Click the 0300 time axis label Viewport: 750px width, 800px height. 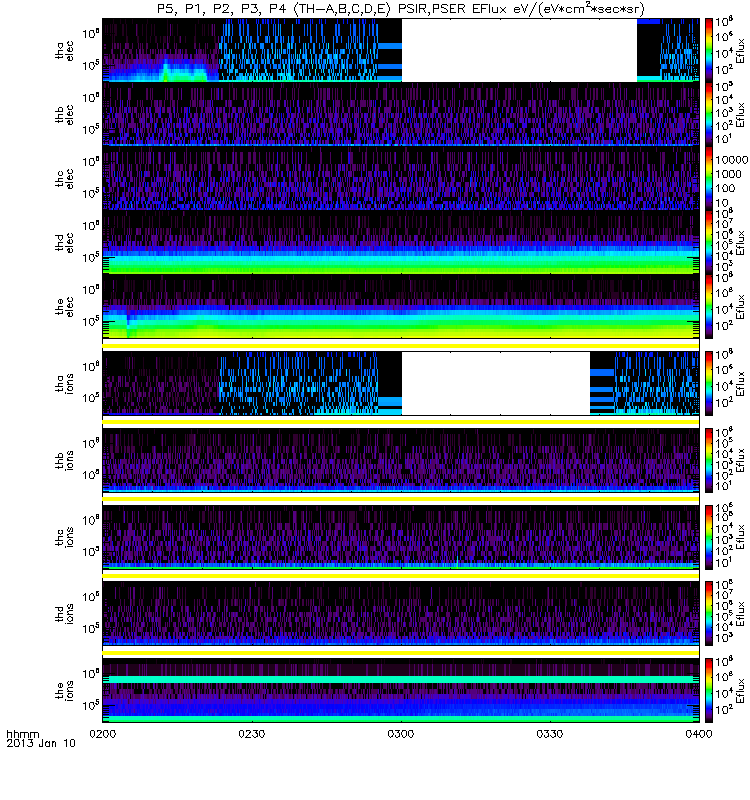coord(401,734)
